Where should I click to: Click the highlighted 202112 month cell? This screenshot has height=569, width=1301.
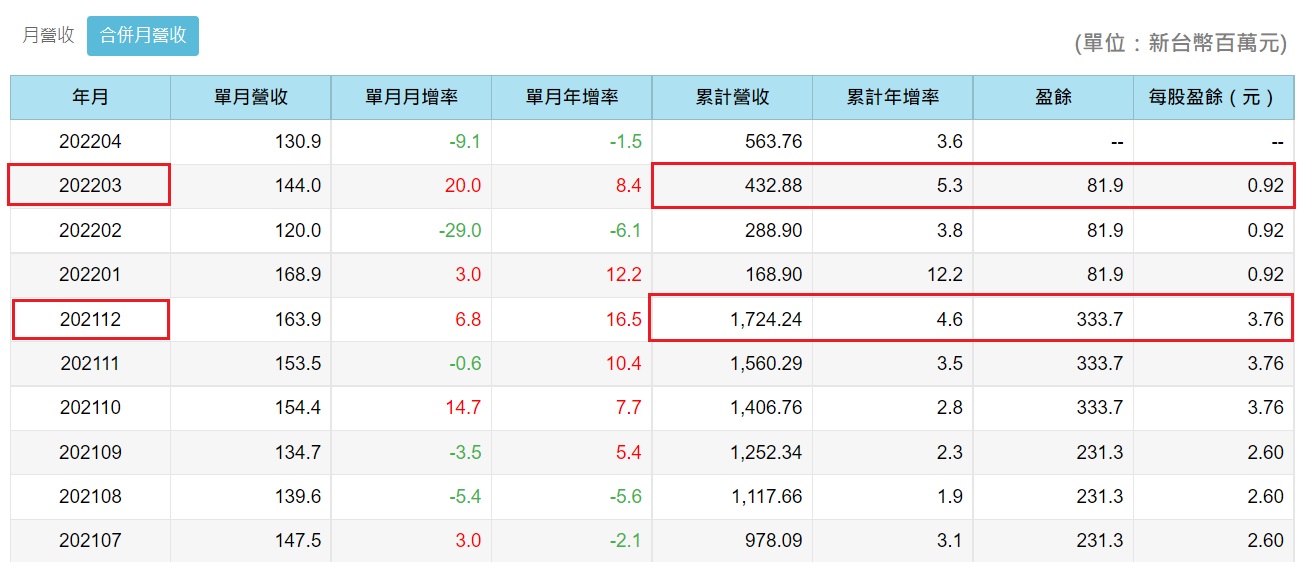coord(90,320)
